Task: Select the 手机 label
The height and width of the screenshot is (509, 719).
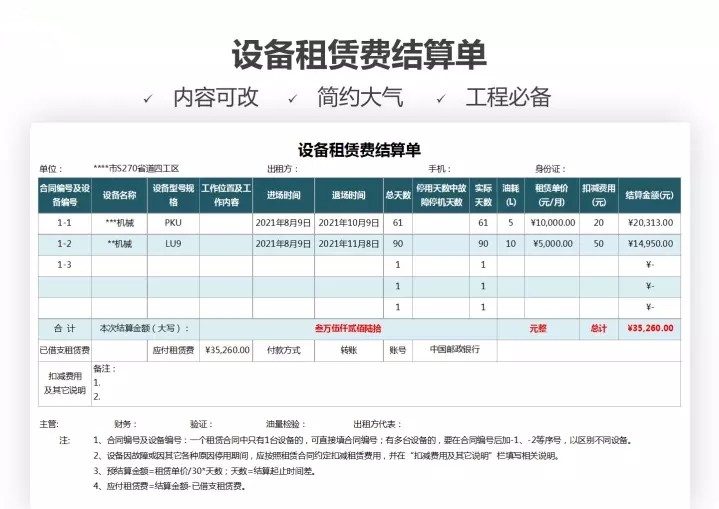Action: (439, 169)
